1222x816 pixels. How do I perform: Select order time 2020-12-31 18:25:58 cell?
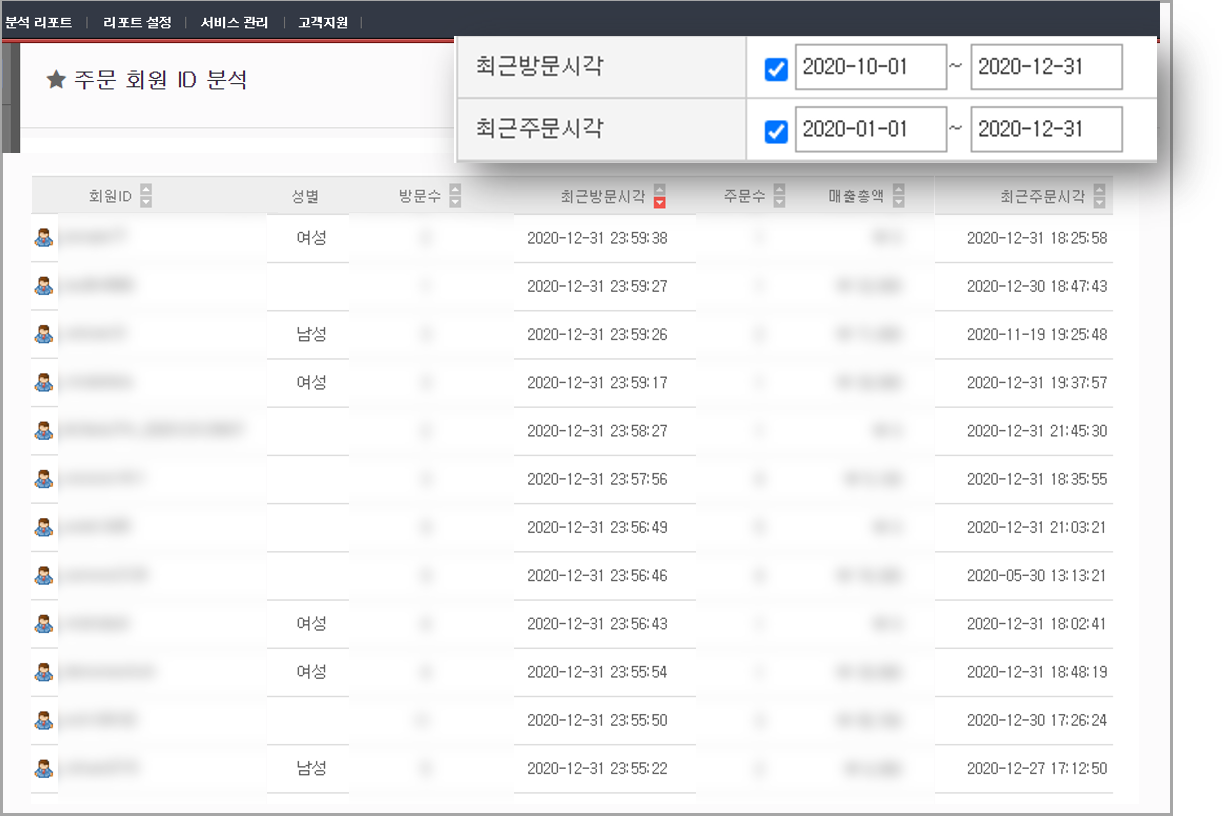point(1037,239)
